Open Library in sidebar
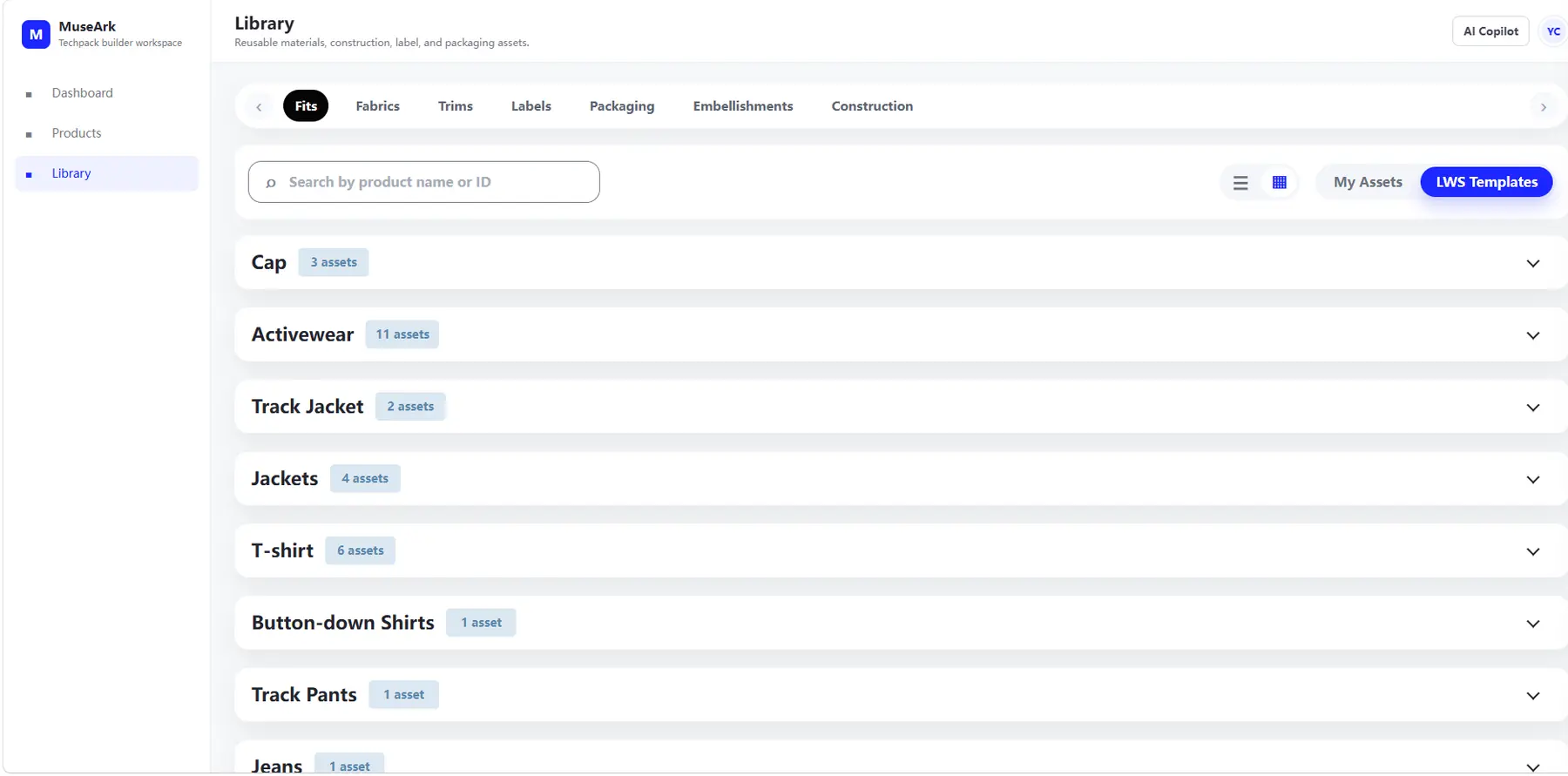Screen dimensions: 1568x776 tap(106, 173)
